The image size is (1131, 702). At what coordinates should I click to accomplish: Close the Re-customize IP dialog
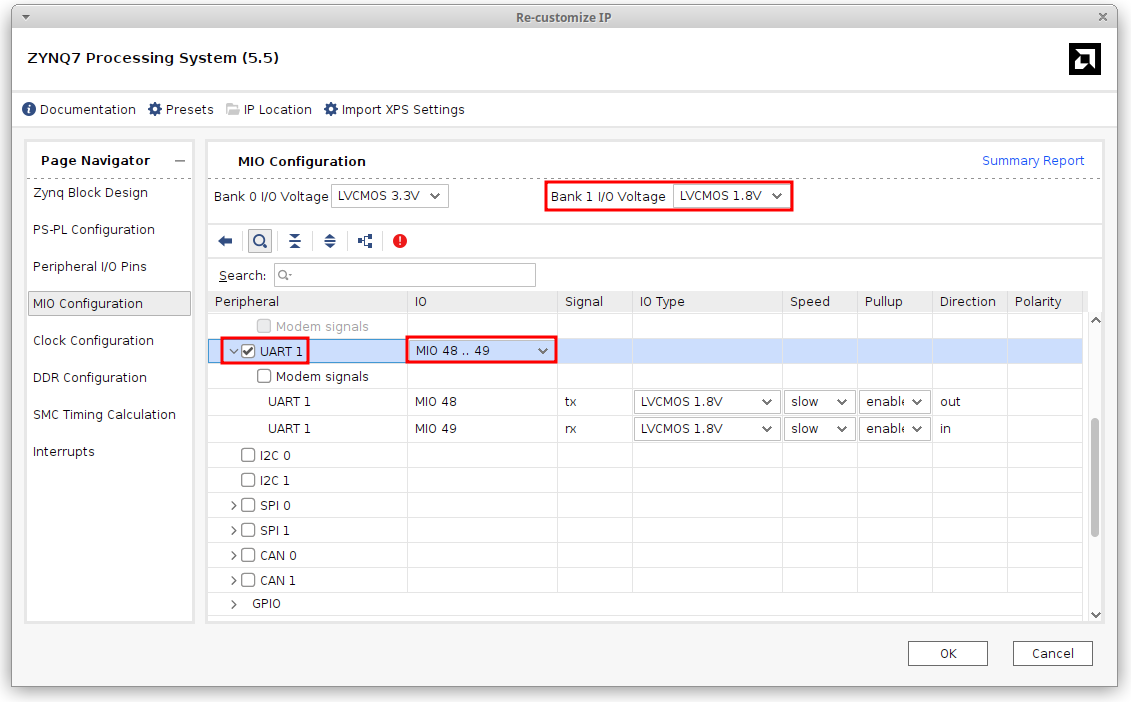coord(1102,17)
